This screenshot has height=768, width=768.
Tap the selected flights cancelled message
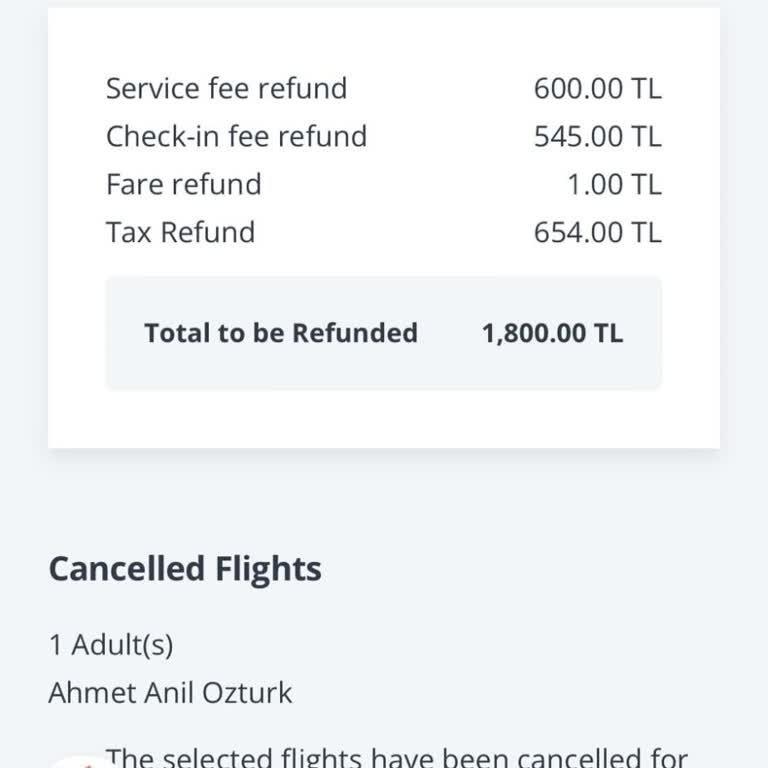click(397, 759)
